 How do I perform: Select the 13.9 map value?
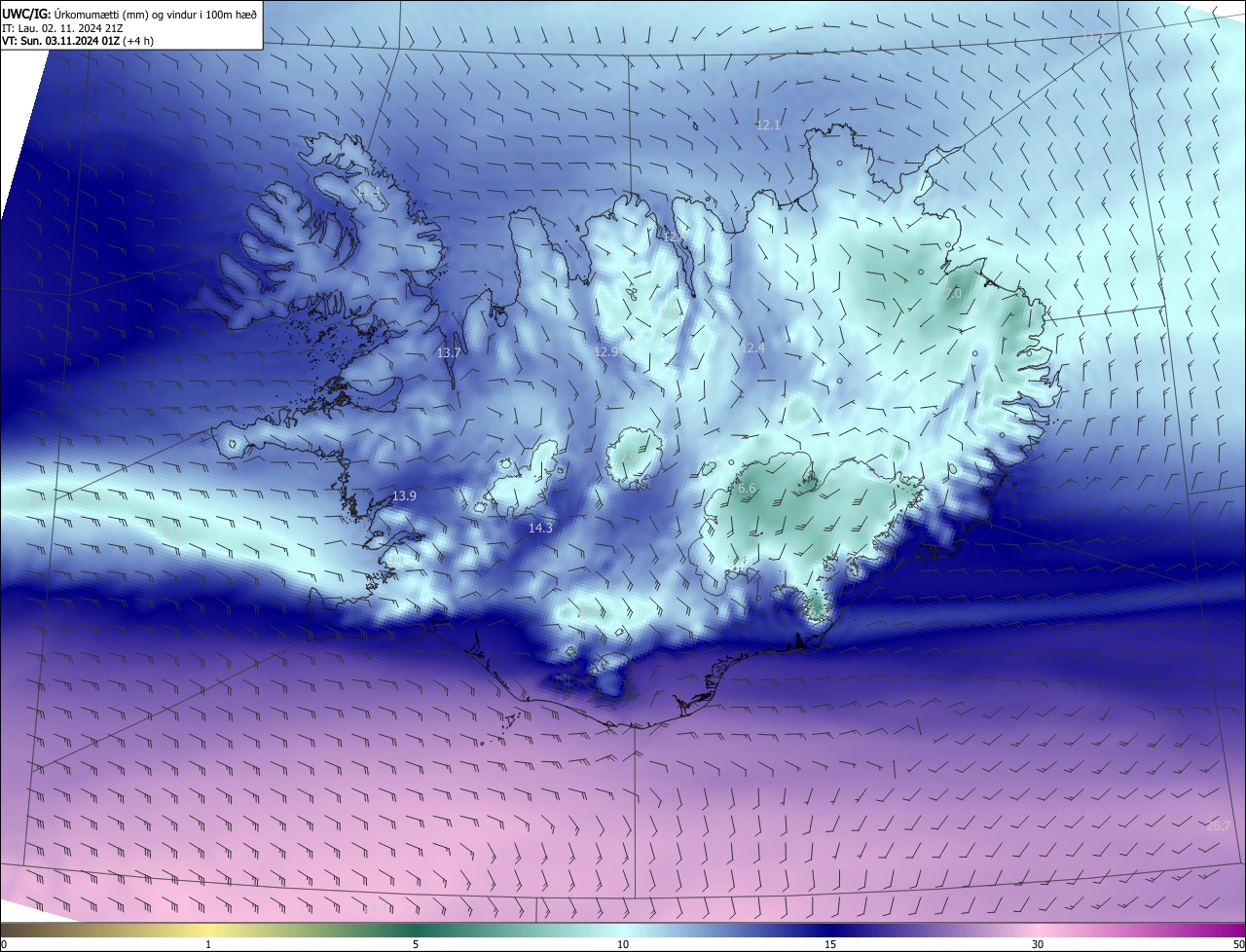[x=404, y=496]
